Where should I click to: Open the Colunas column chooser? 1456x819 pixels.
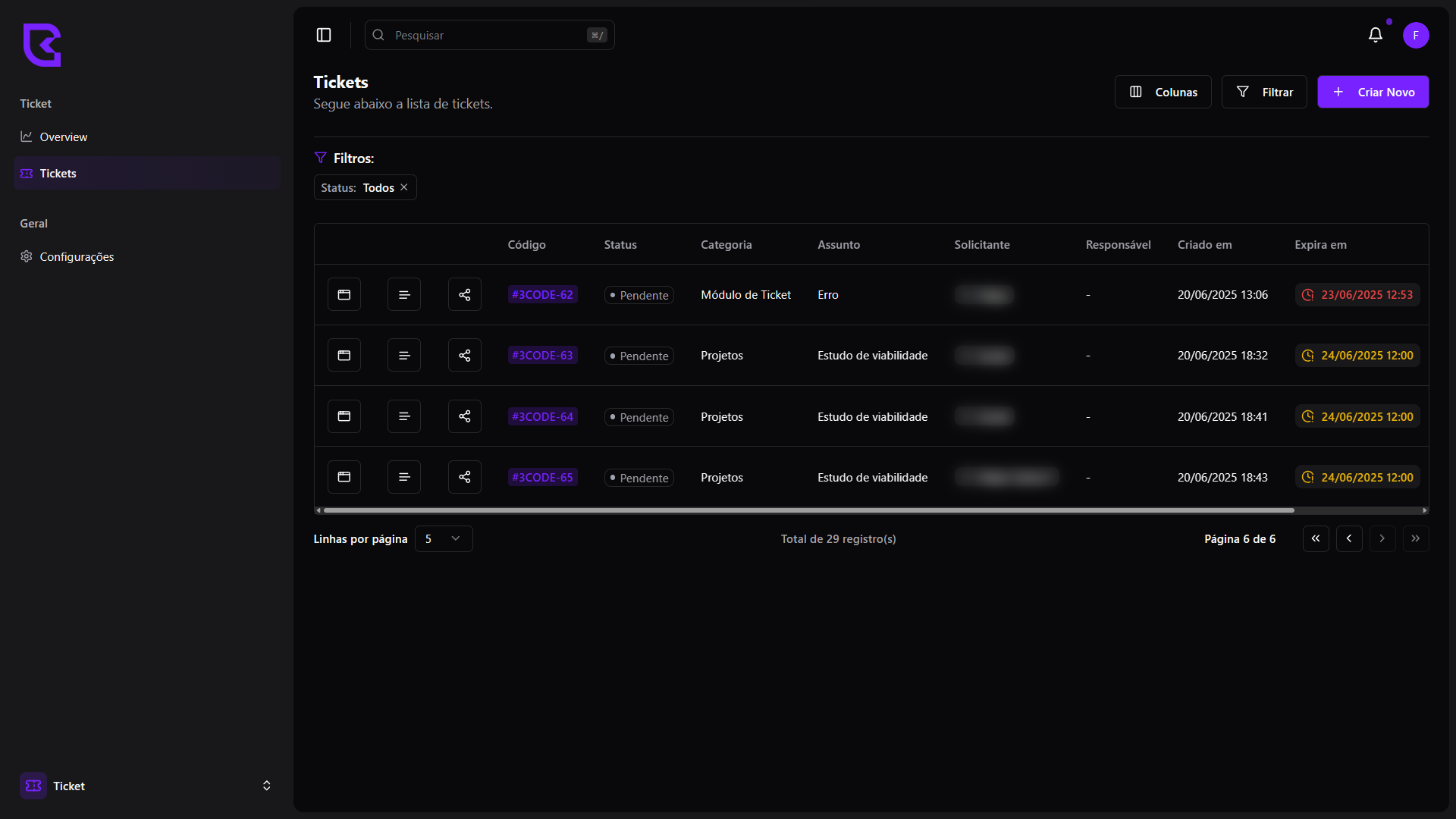coord(1163,92)
